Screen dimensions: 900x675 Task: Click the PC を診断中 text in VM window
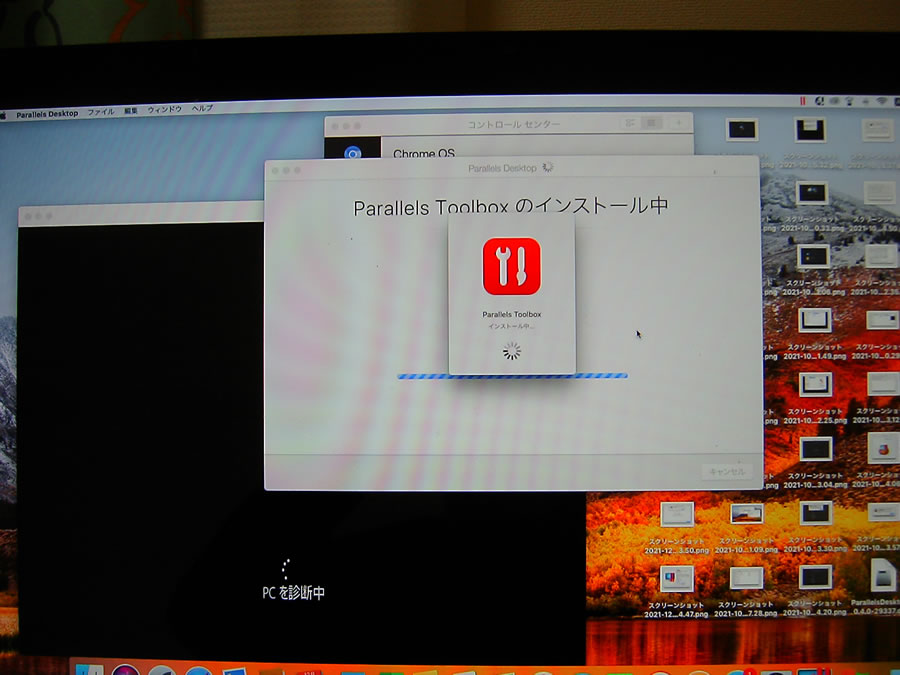coord(293,592)
